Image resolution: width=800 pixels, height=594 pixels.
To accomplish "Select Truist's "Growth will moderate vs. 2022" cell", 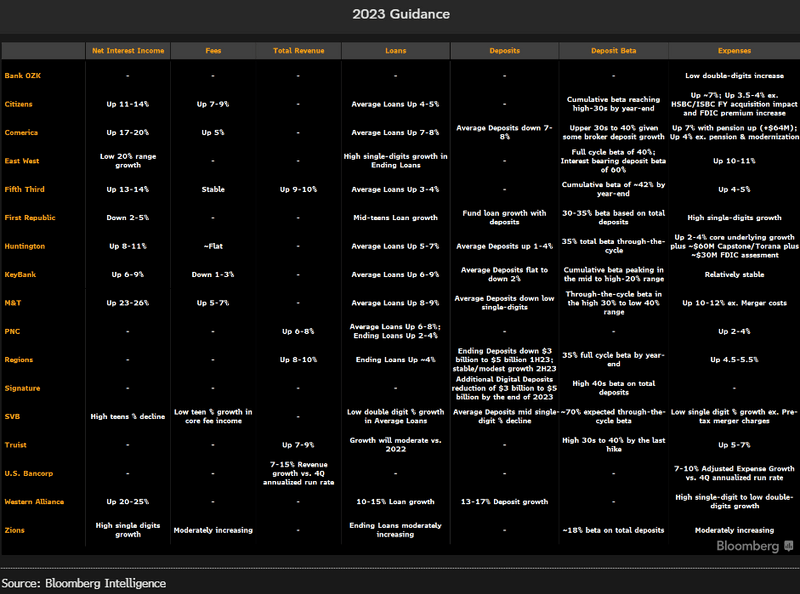I will point(395,444).
